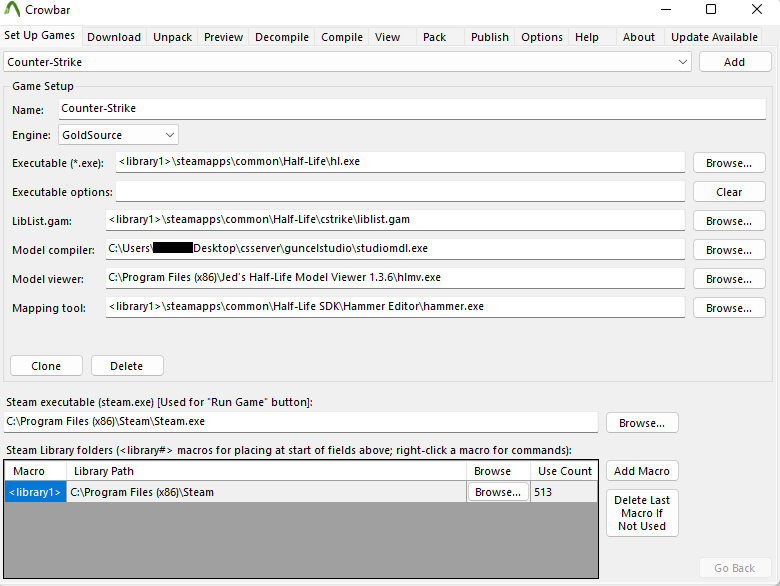Image resolution: width=780 pixels, height=586 pixels.
Task: Click the Model viewer path field
Action: (395, 278)
